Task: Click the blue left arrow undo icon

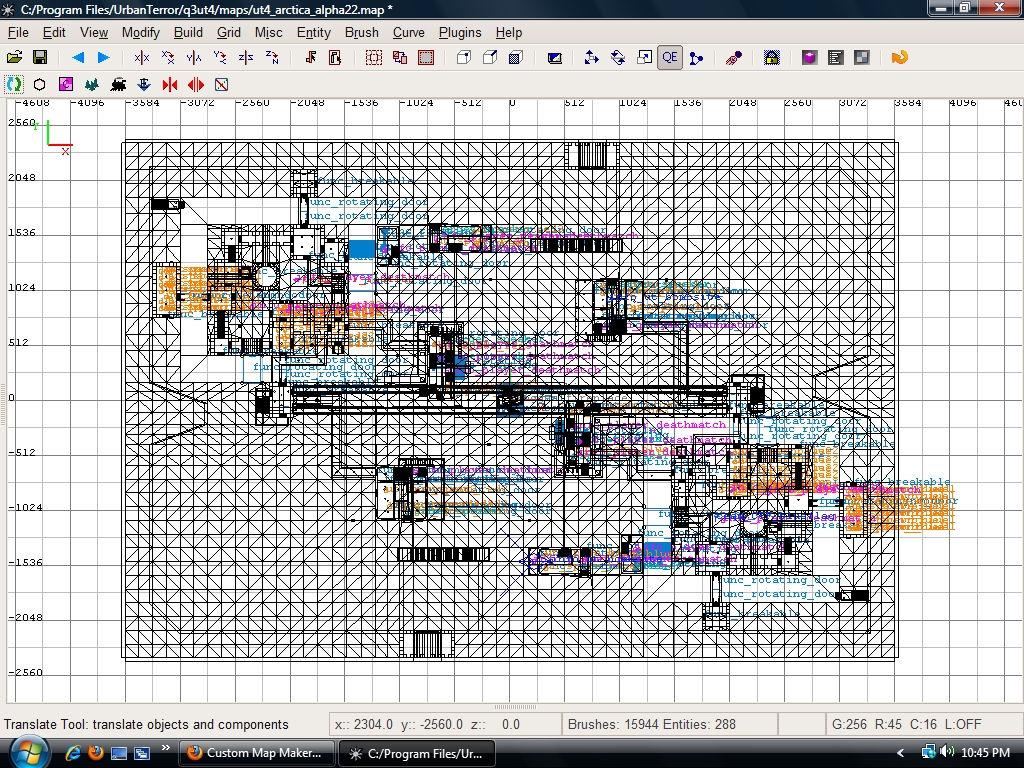Action: pos(77,58)
